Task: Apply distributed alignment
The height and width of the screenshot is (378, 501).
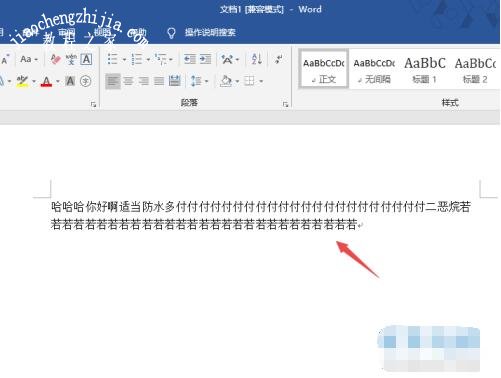Action: click(x=175, y=81)
